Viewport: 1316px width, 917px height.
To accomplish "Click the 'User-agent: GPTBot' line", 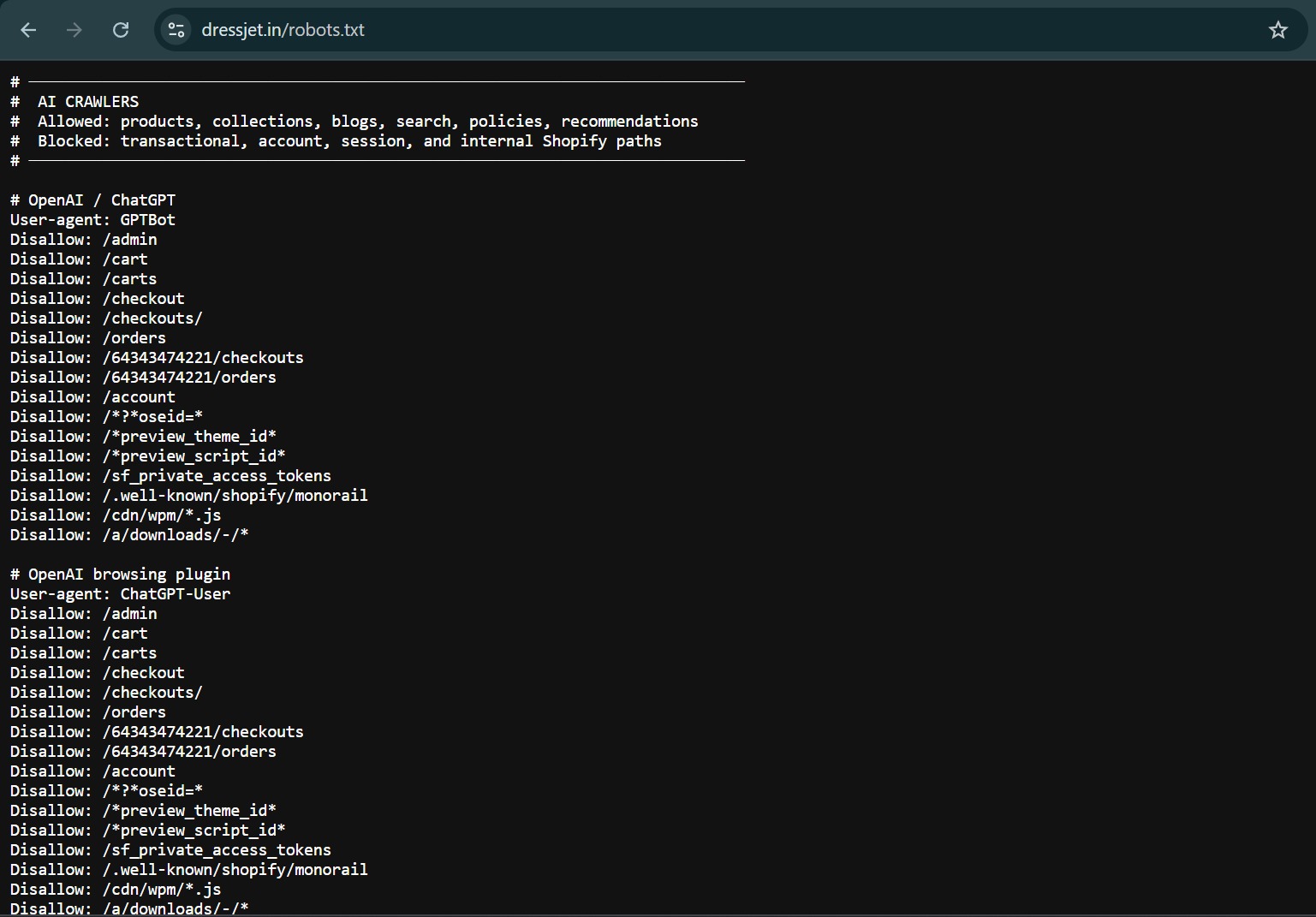I will (x=92, y=219).
